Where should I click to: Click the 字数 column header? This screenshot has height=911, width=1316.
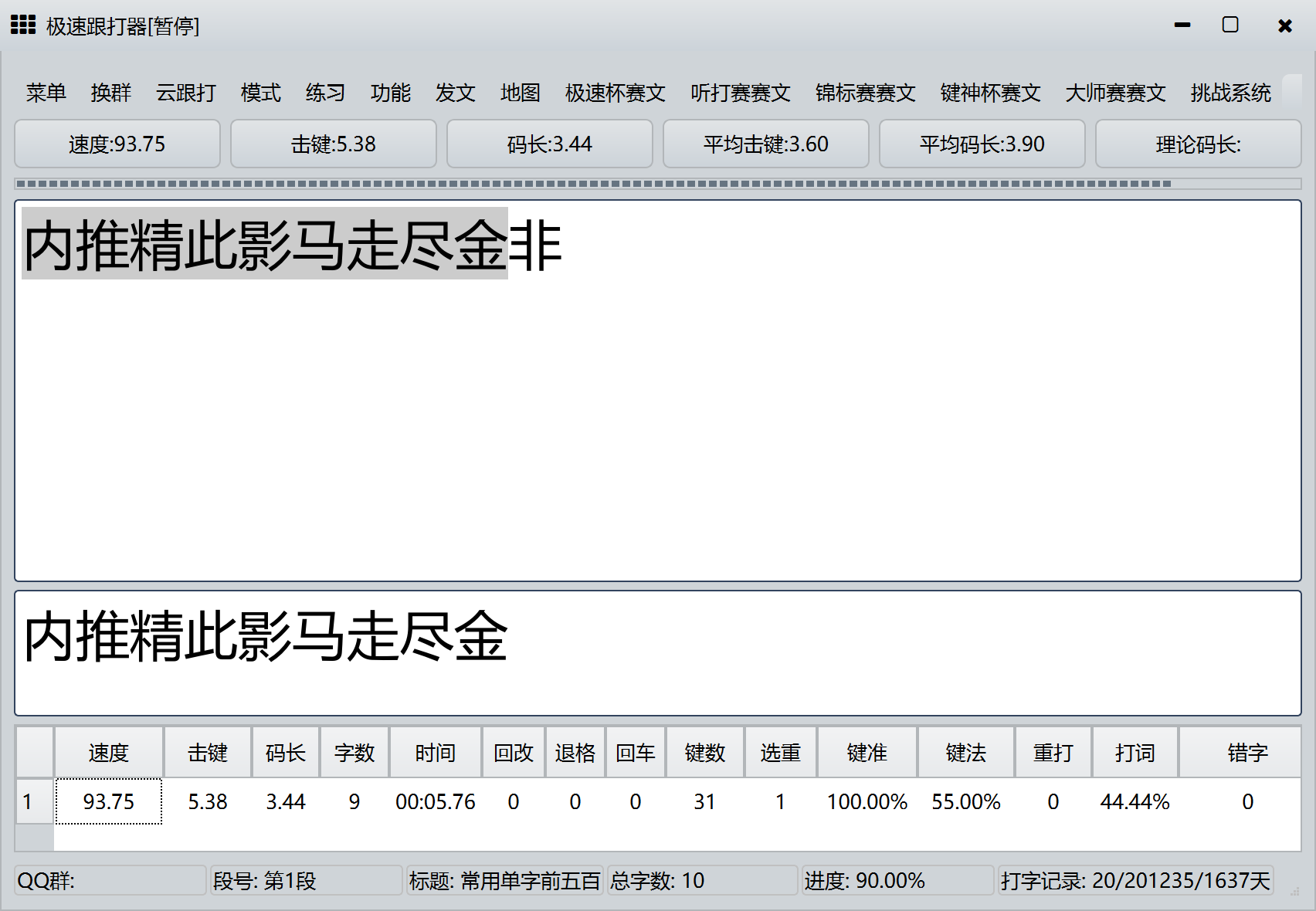pos(354,752)
